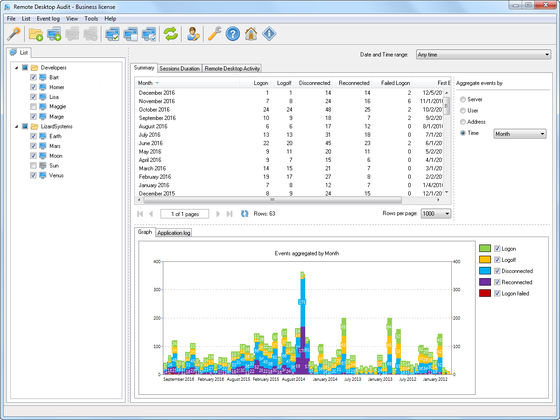Click the add computer toolbar icon
Screen dimensions: 560x420
pos(54,34)
